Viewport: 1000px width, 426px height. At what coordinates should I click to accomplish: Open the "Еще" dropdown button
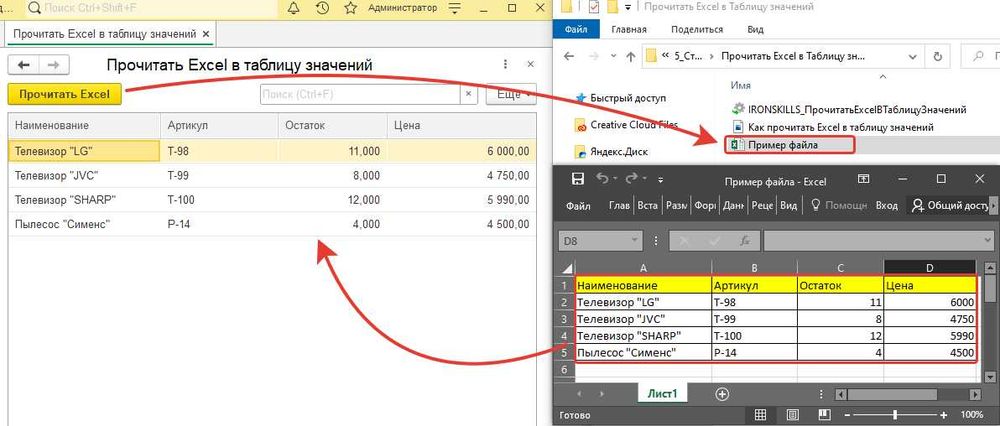pyautogui.click(x=511, y=94)
